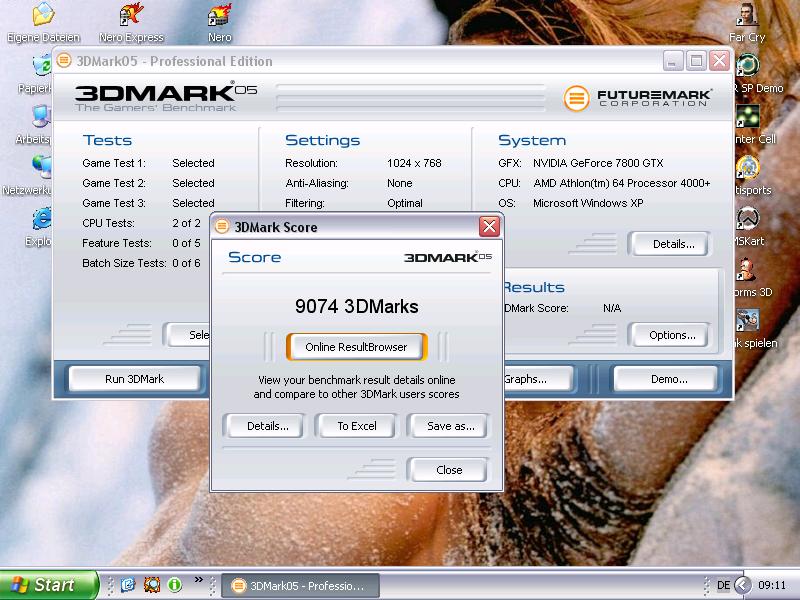Click CPU Tests 2 of 2 value
This screenshot has width=800, height=600.
pyautogui.click(x=186, y=223)
